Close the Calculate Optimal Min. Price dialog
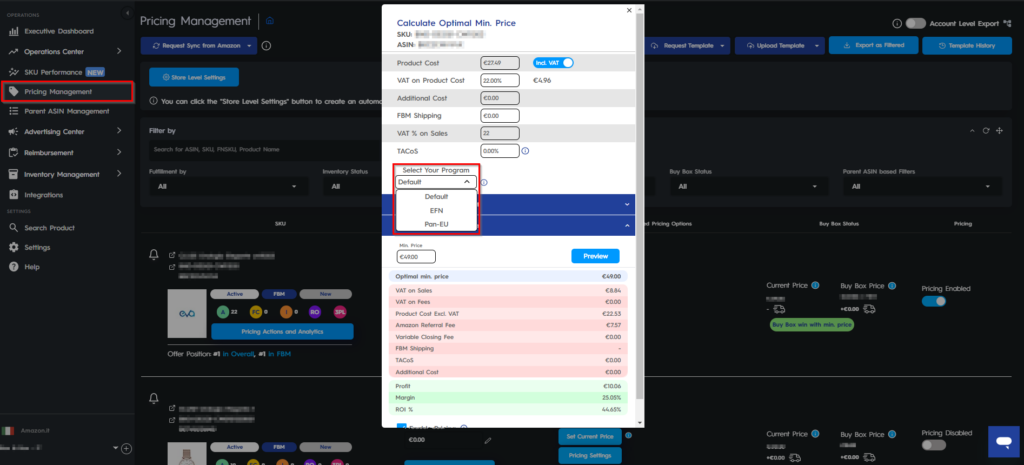Screen dimensions: 1024x465 tap(629, 10)
